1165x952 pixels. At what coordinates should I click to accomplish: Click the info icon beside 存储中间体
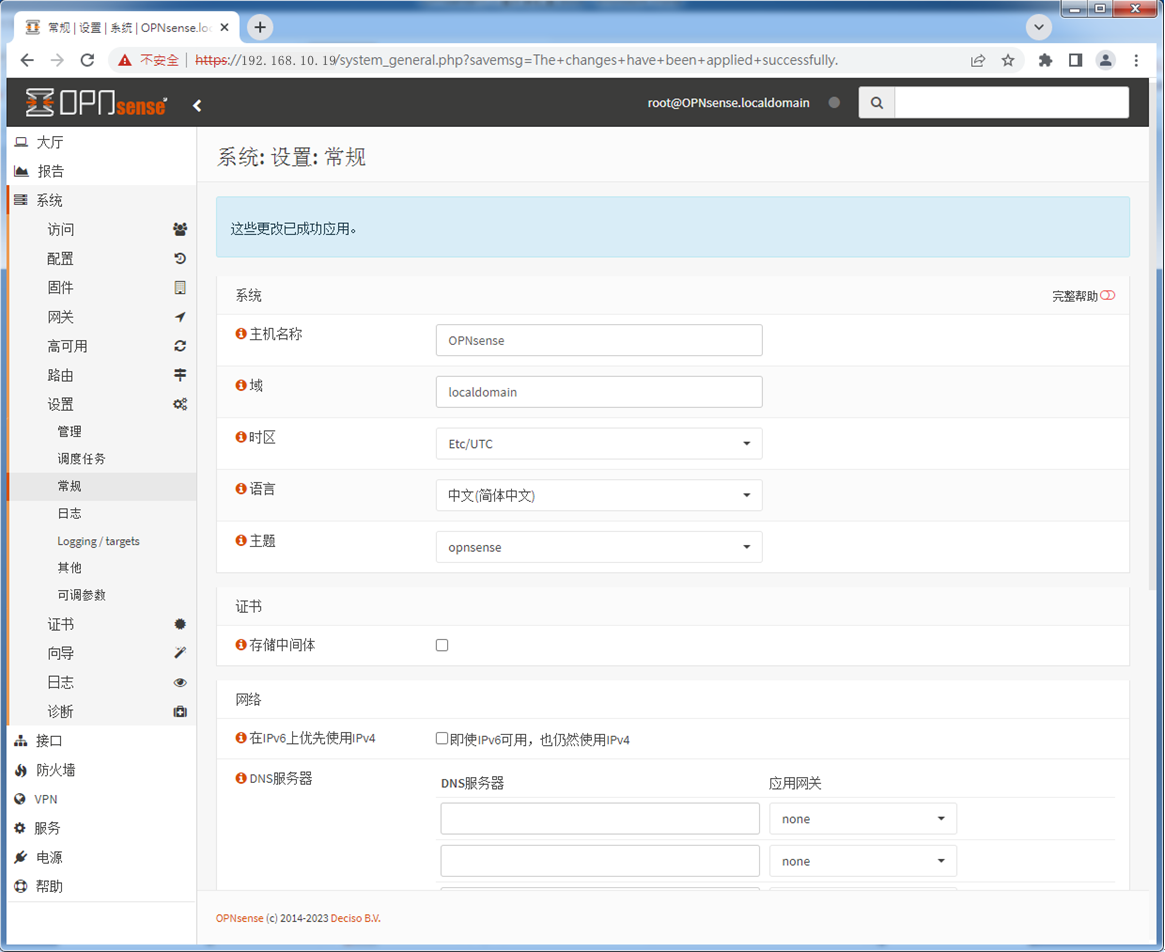click(241, 644)
